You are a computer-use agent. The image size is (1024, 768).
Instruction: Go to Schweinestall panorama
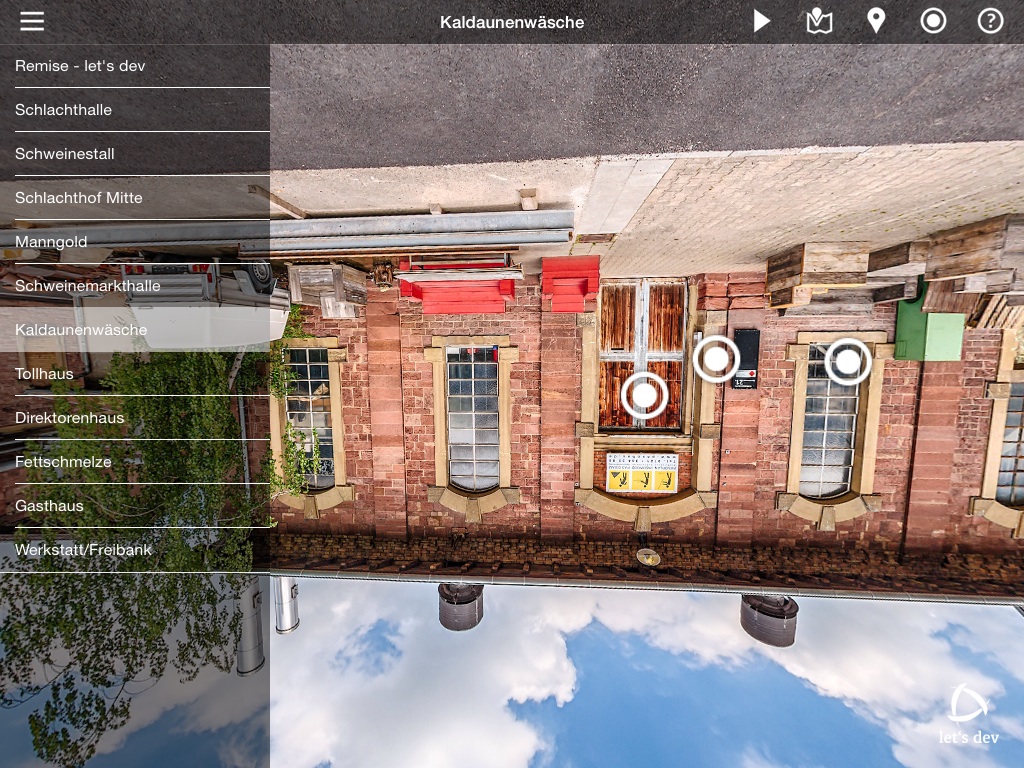point(135,154)
